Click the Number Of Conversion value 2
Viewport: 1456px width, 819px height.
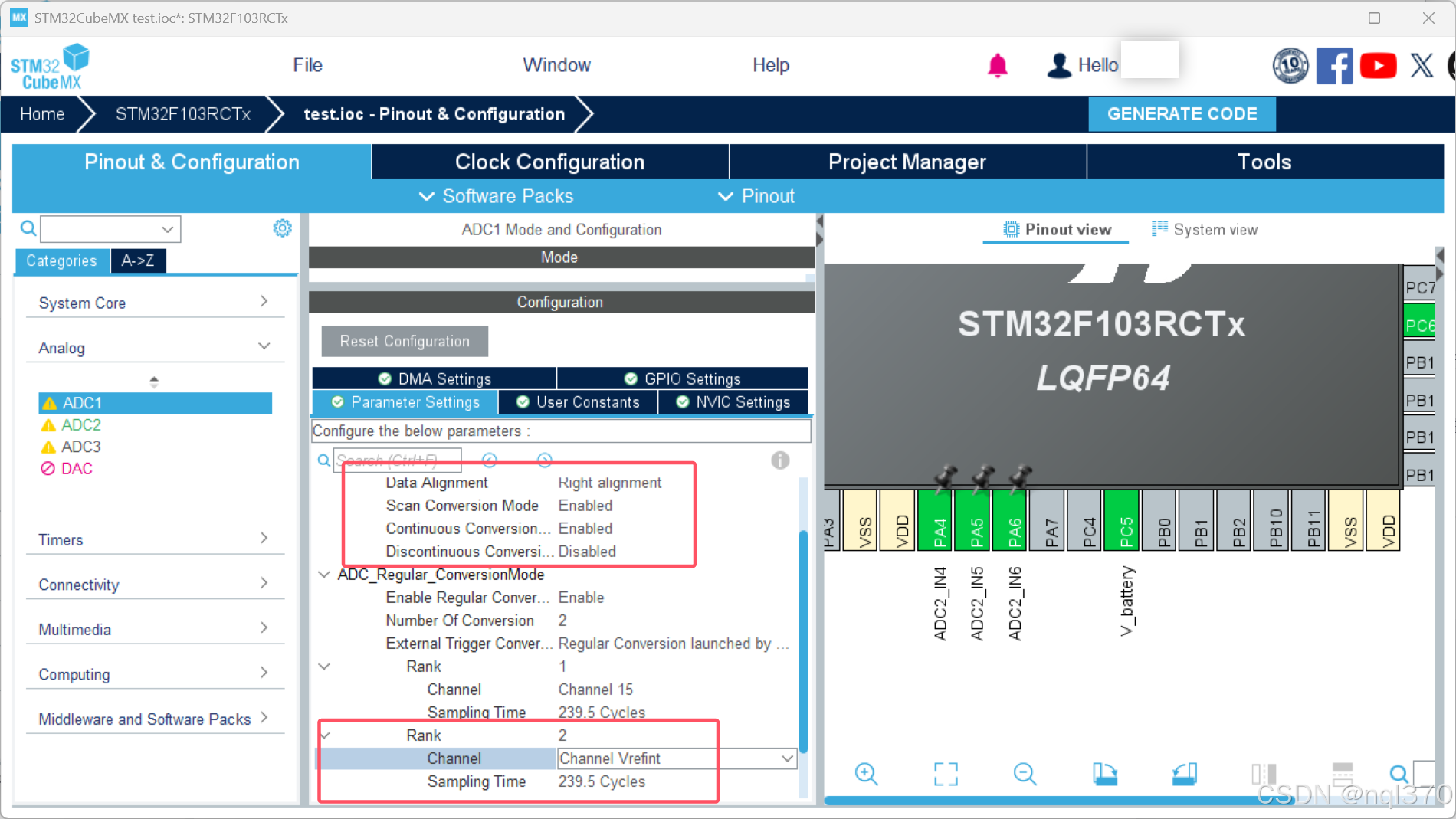pyautogui.click(x=562, y=621)
